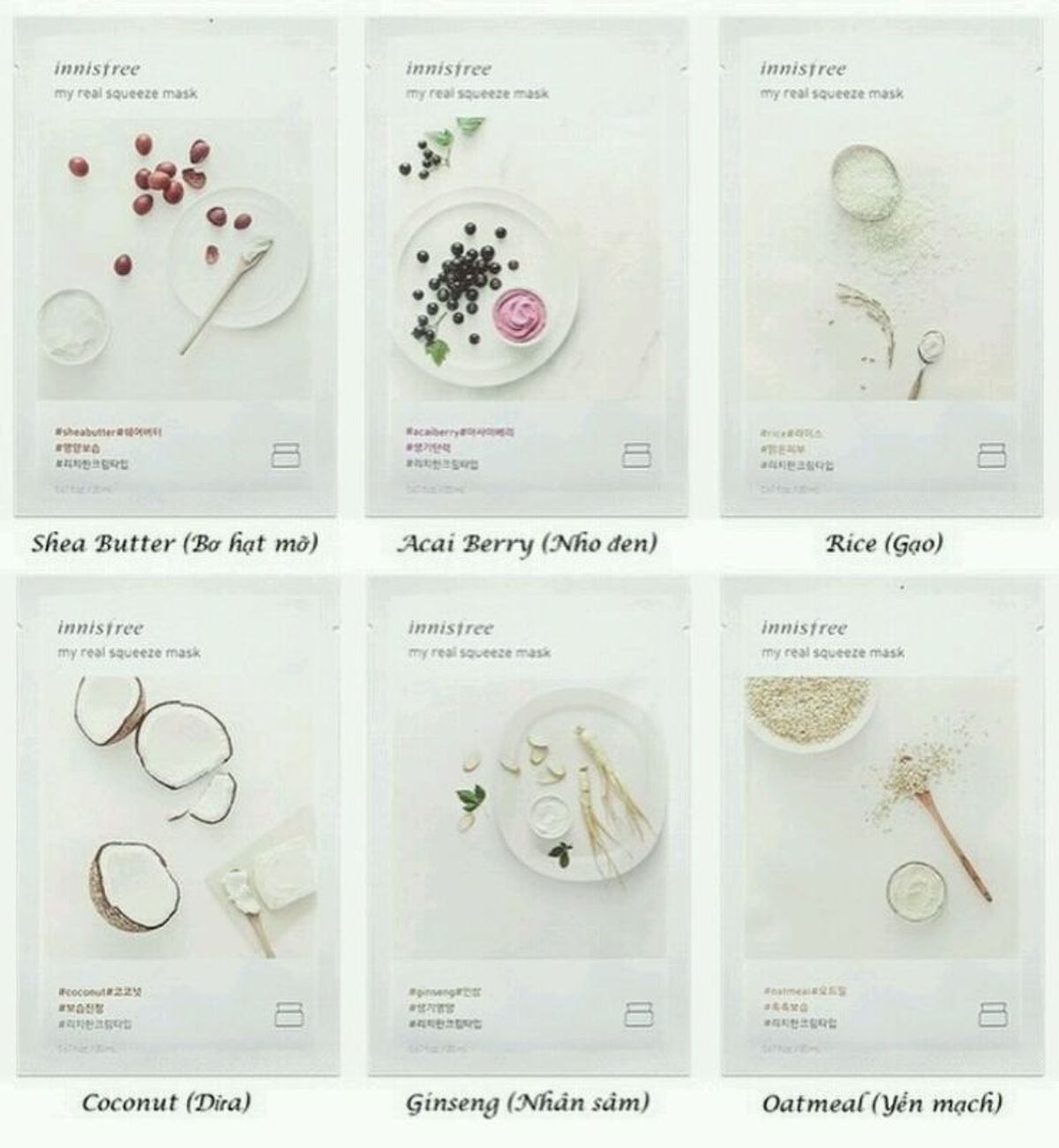
Task: Click the 'Ginseng (Nhân sâm)' caption
Action: click(529, 1103)
